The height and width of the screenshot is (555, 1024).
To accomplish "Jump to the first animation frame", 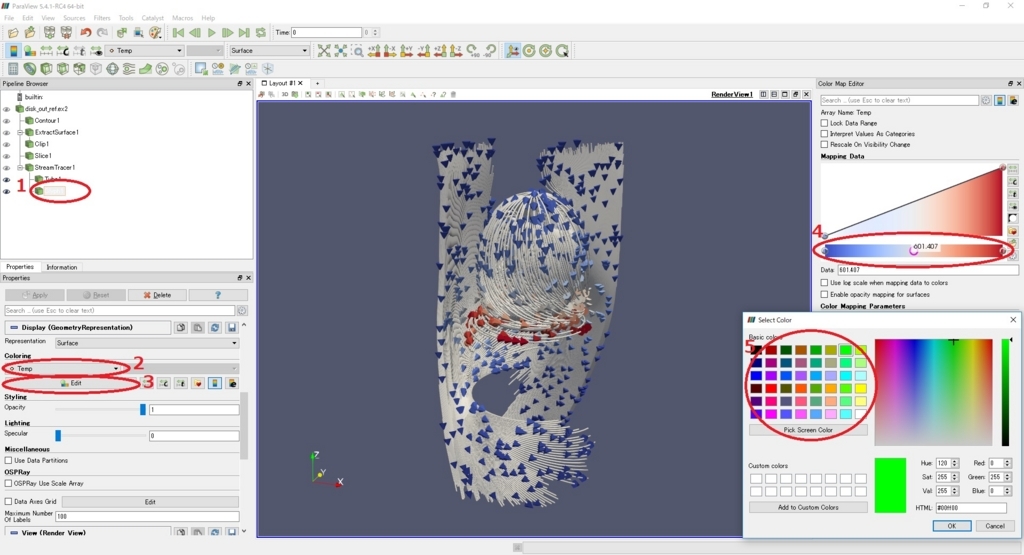I will click(x=178, y=33).
